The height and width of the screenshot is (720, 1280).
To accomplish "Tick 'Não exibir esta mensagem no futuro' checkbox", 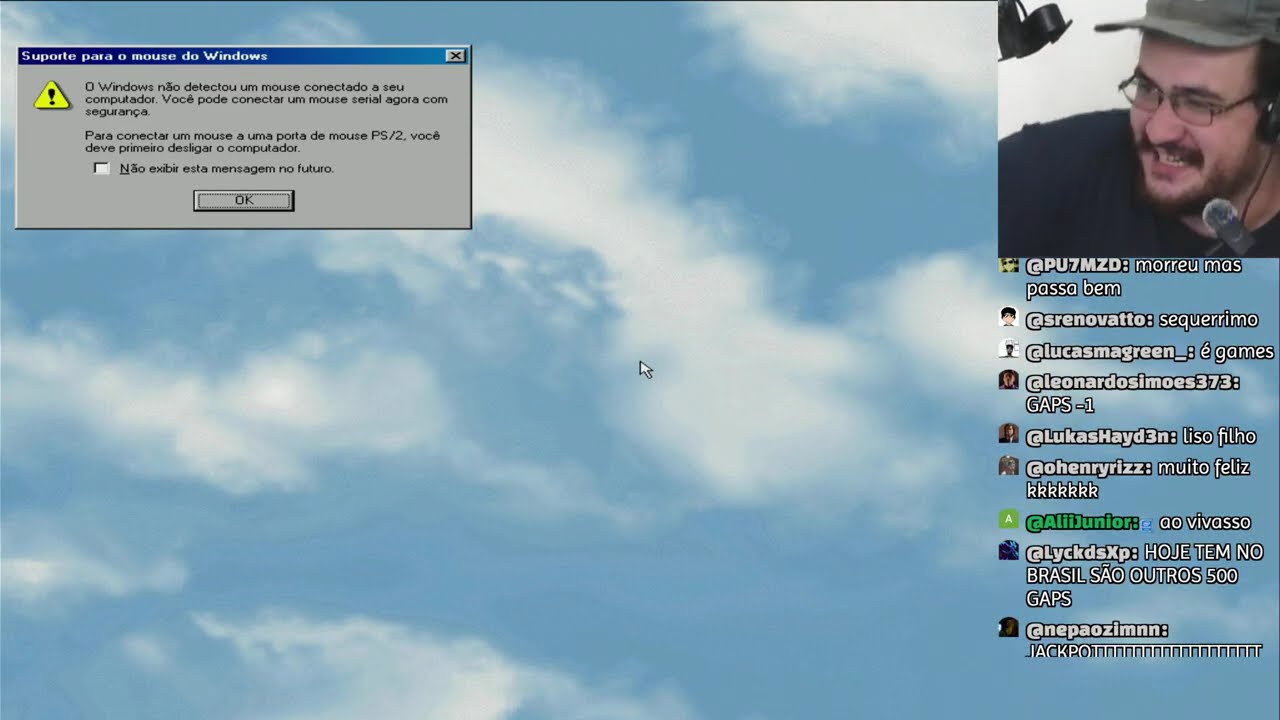I will click(101, 168).
